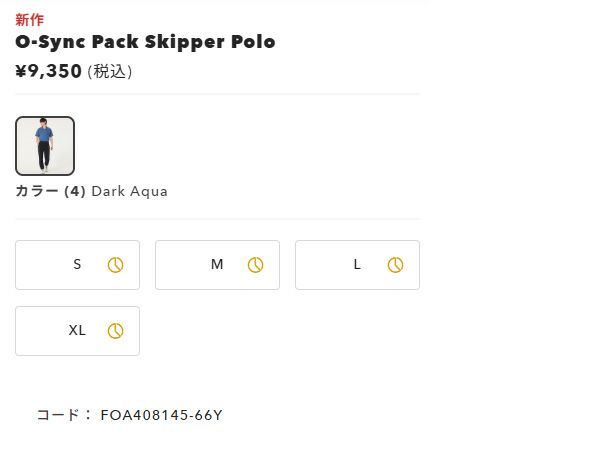Click the divider line above the size options
600x450 pixels.
pos(217,219)
